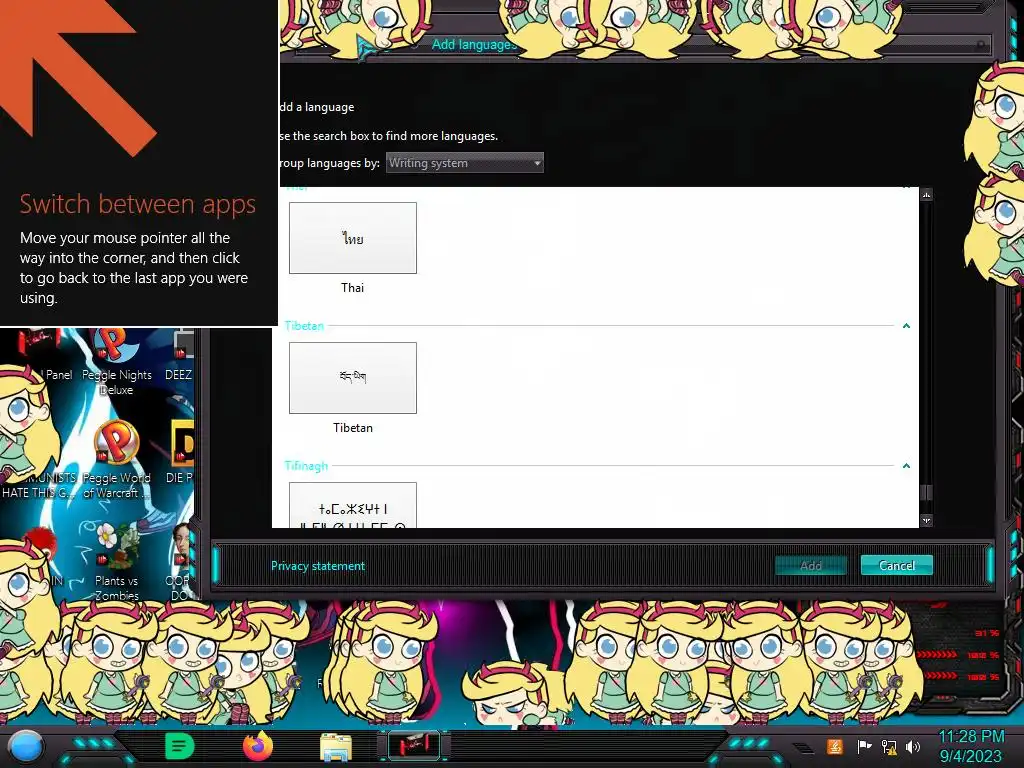Screen dimensions: 1024x768
Task: Open the Group languages by dropdown
Action: pyautogui.click(x=464, y=163)
